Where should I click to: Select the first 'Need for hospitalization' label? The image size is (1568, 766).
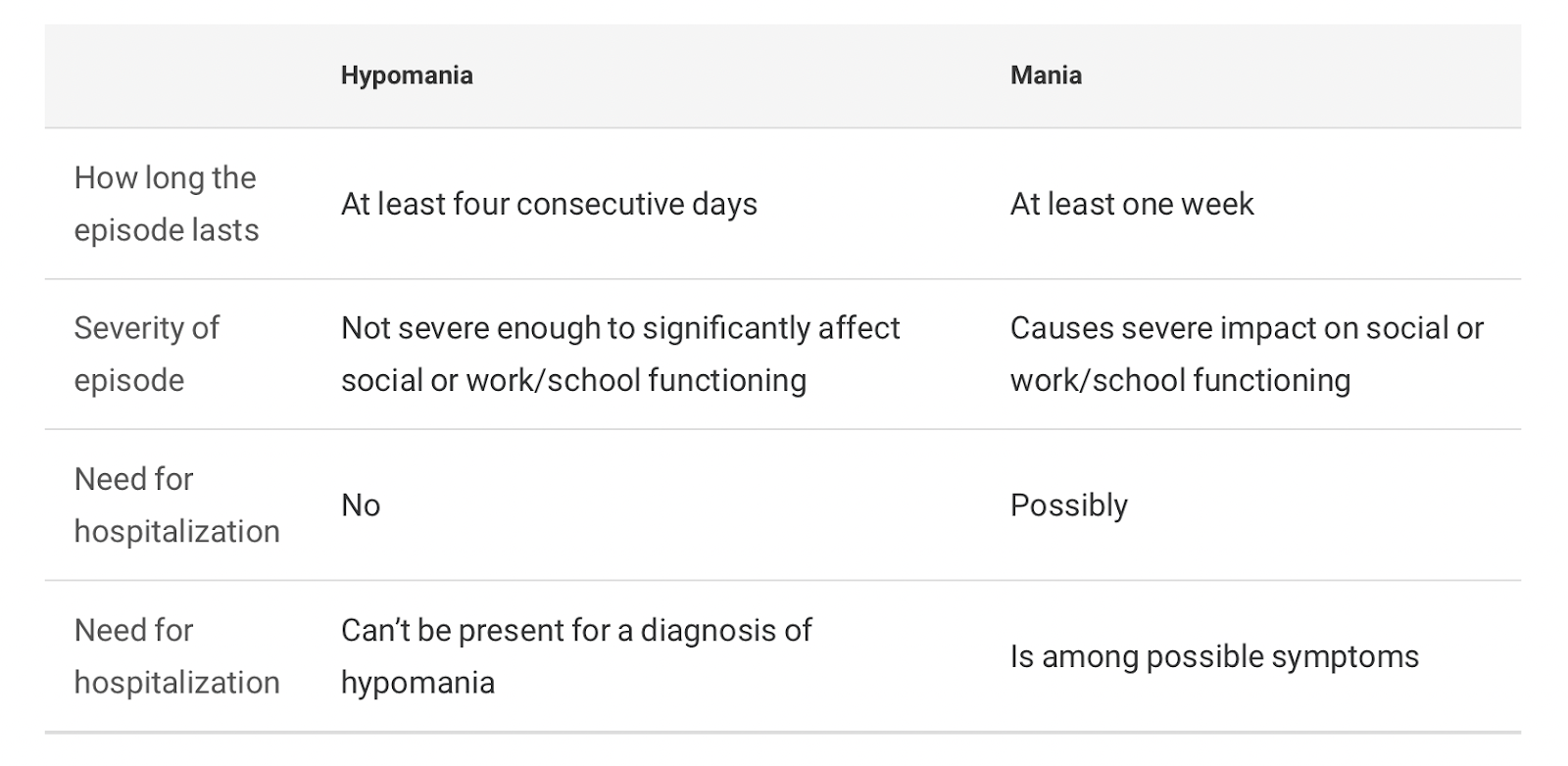177,504
